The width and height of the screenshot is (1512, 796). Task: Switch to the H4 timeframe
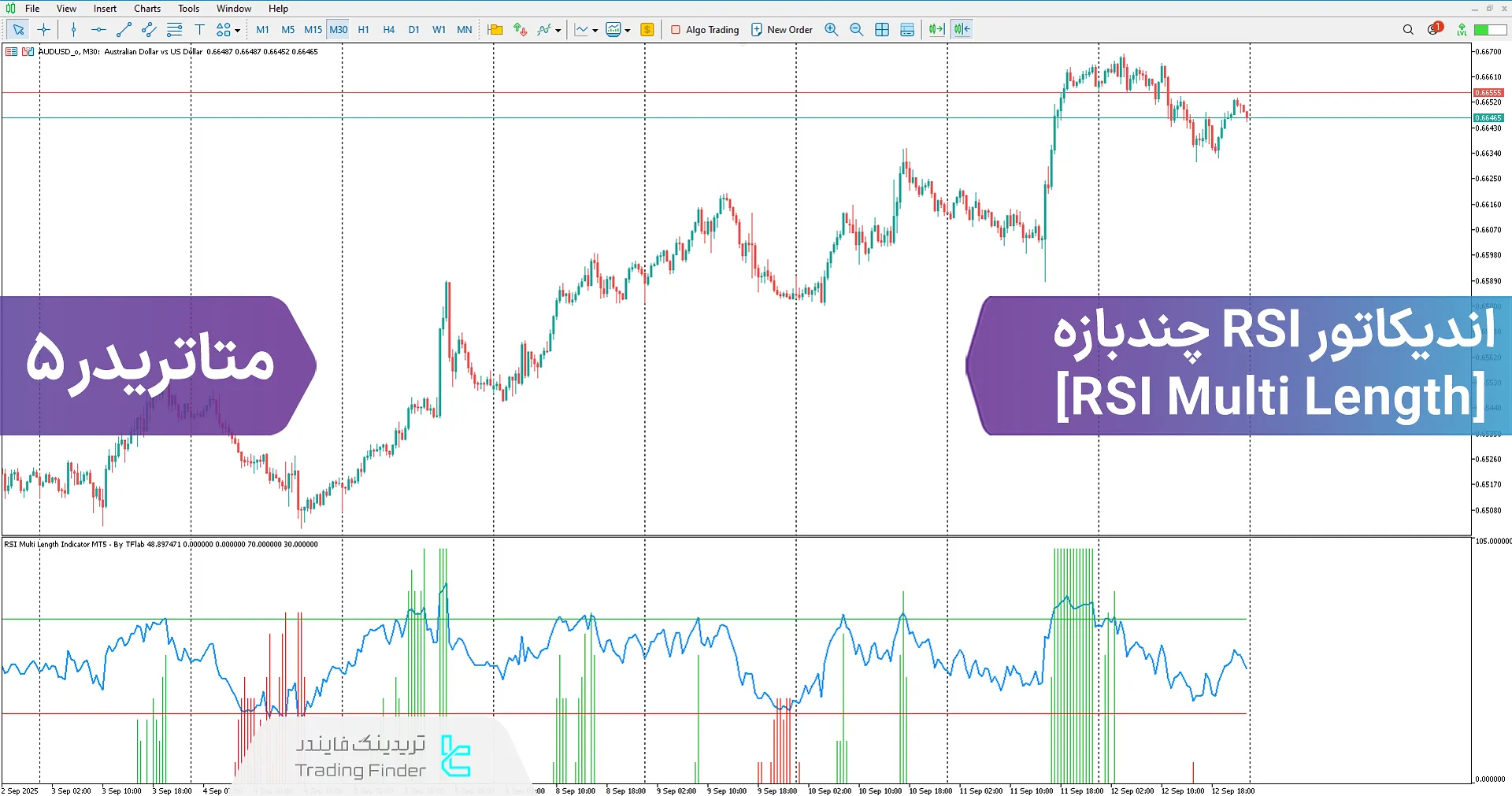tap(388, 29)
